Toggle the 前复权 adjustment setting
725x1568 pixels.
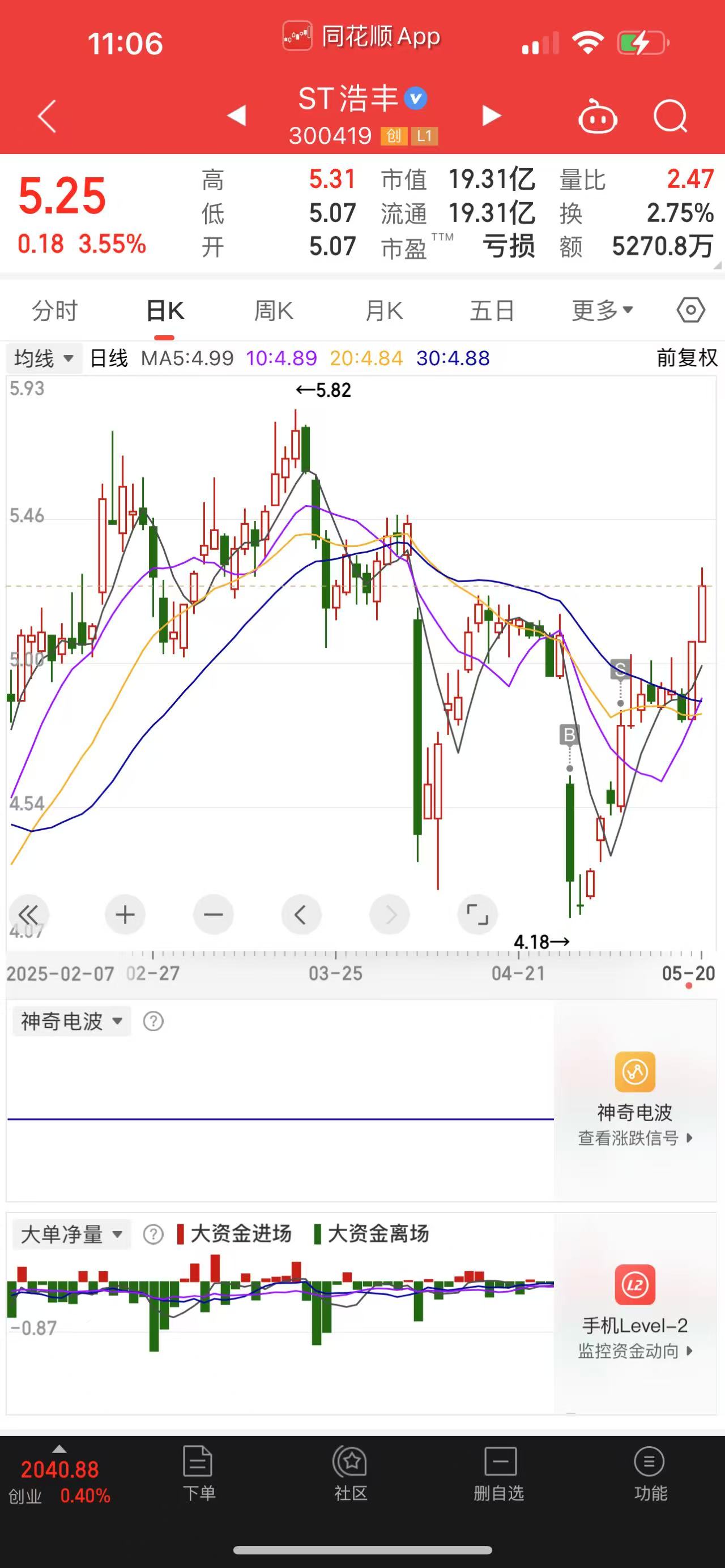coord(687,358)
